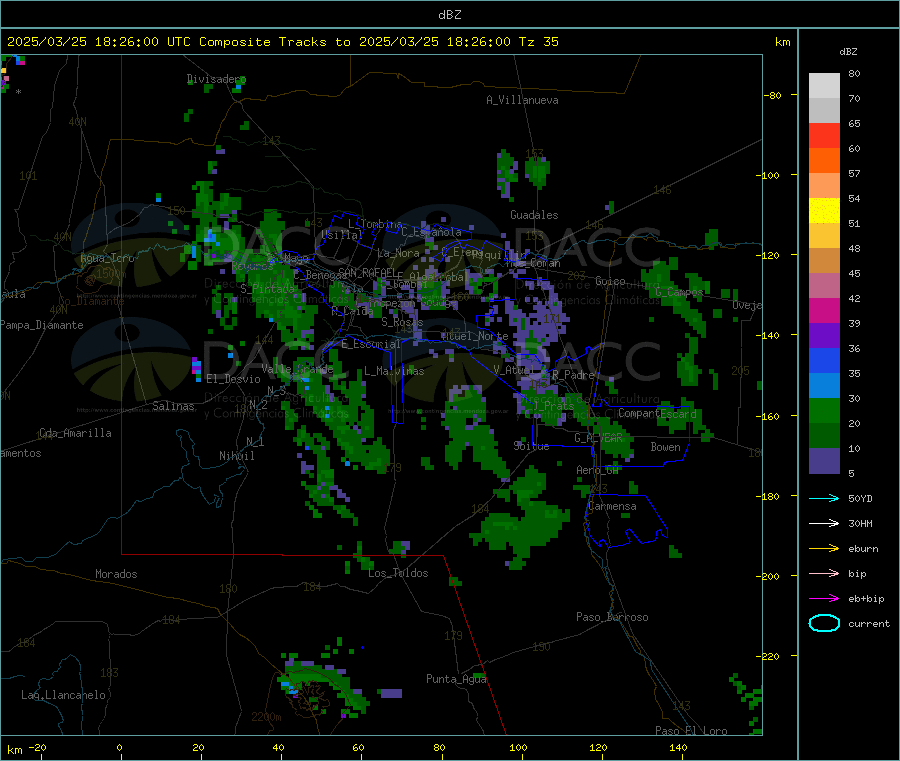
Task: Select the Cda_Amarilla map label
Action: pyautogui.click(x=75, y=433)
